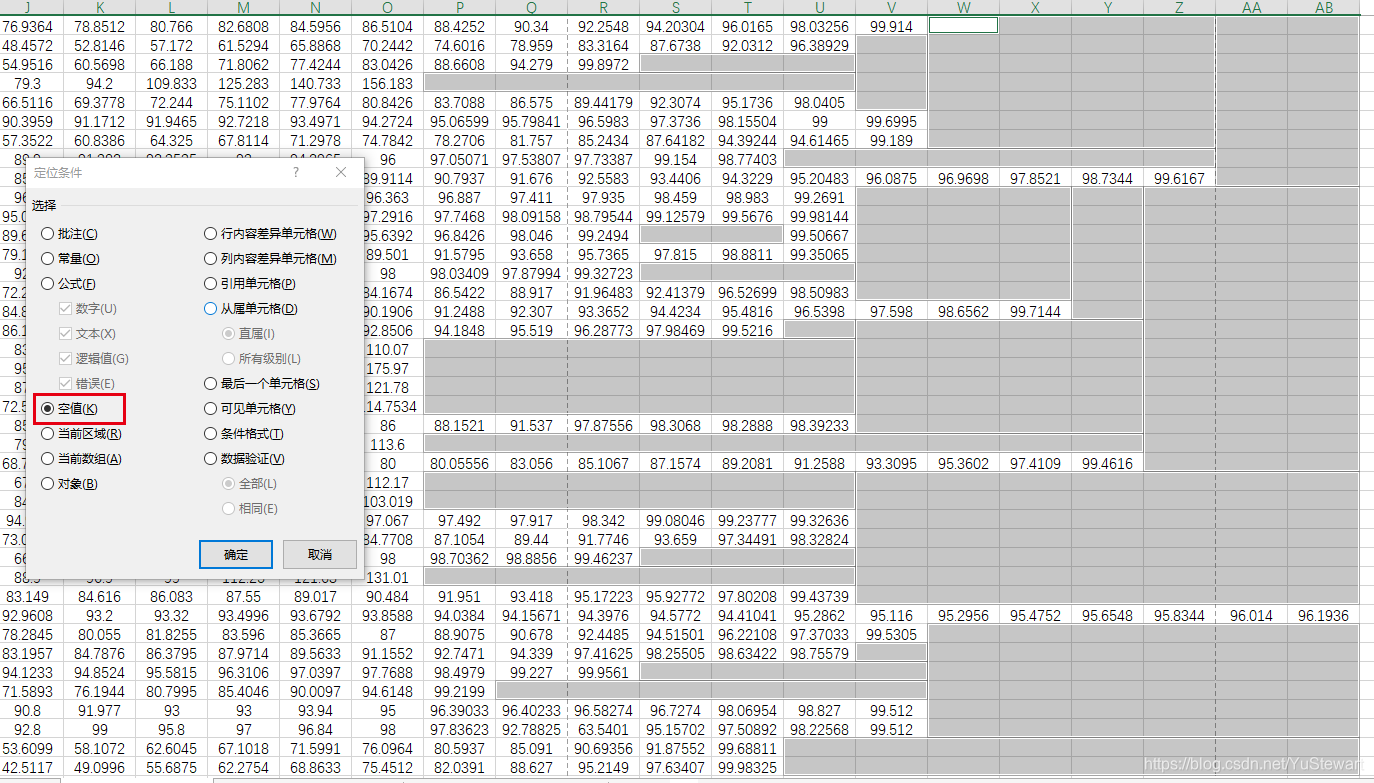Click cell with value 96.014
Screen dimensions: 1374x783
(x=1252, y=615)
